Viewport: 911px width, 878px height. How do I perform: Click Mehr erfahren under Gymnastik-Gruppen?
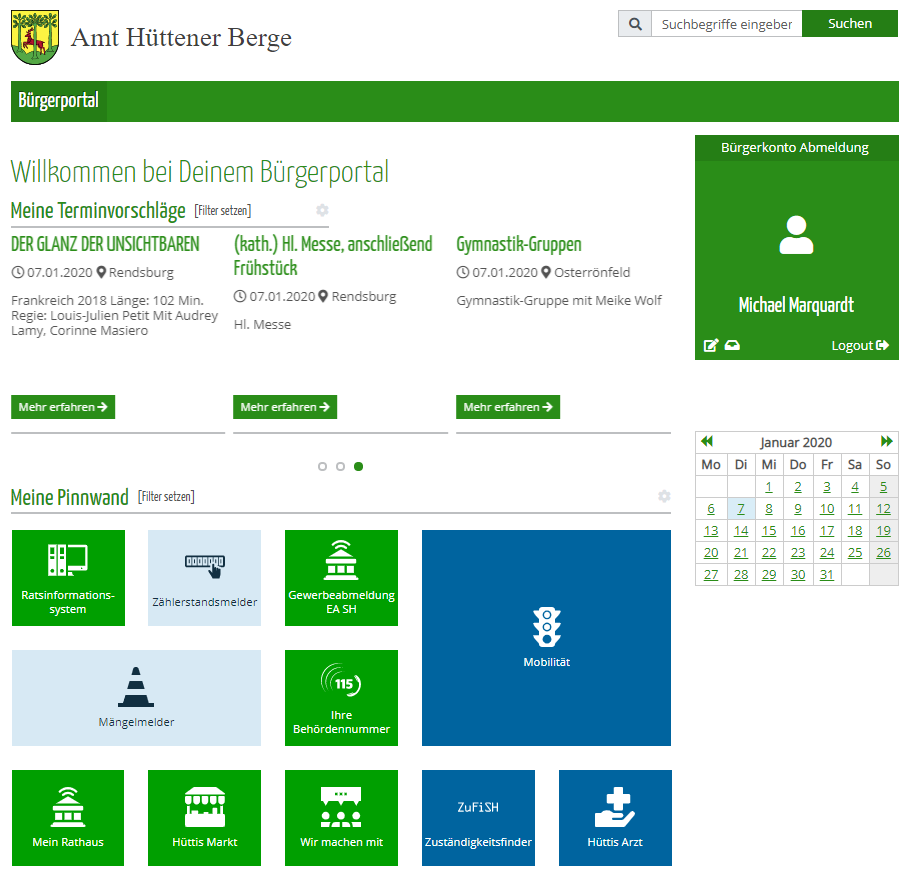[508, 407]
